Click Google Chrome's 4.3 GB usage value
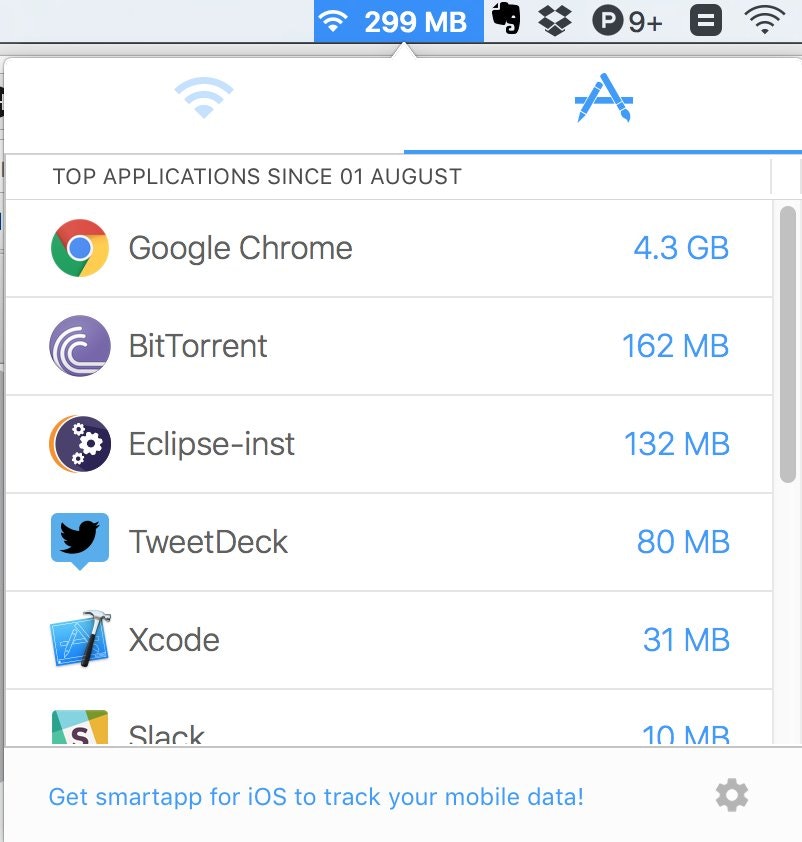 (681, 248)
